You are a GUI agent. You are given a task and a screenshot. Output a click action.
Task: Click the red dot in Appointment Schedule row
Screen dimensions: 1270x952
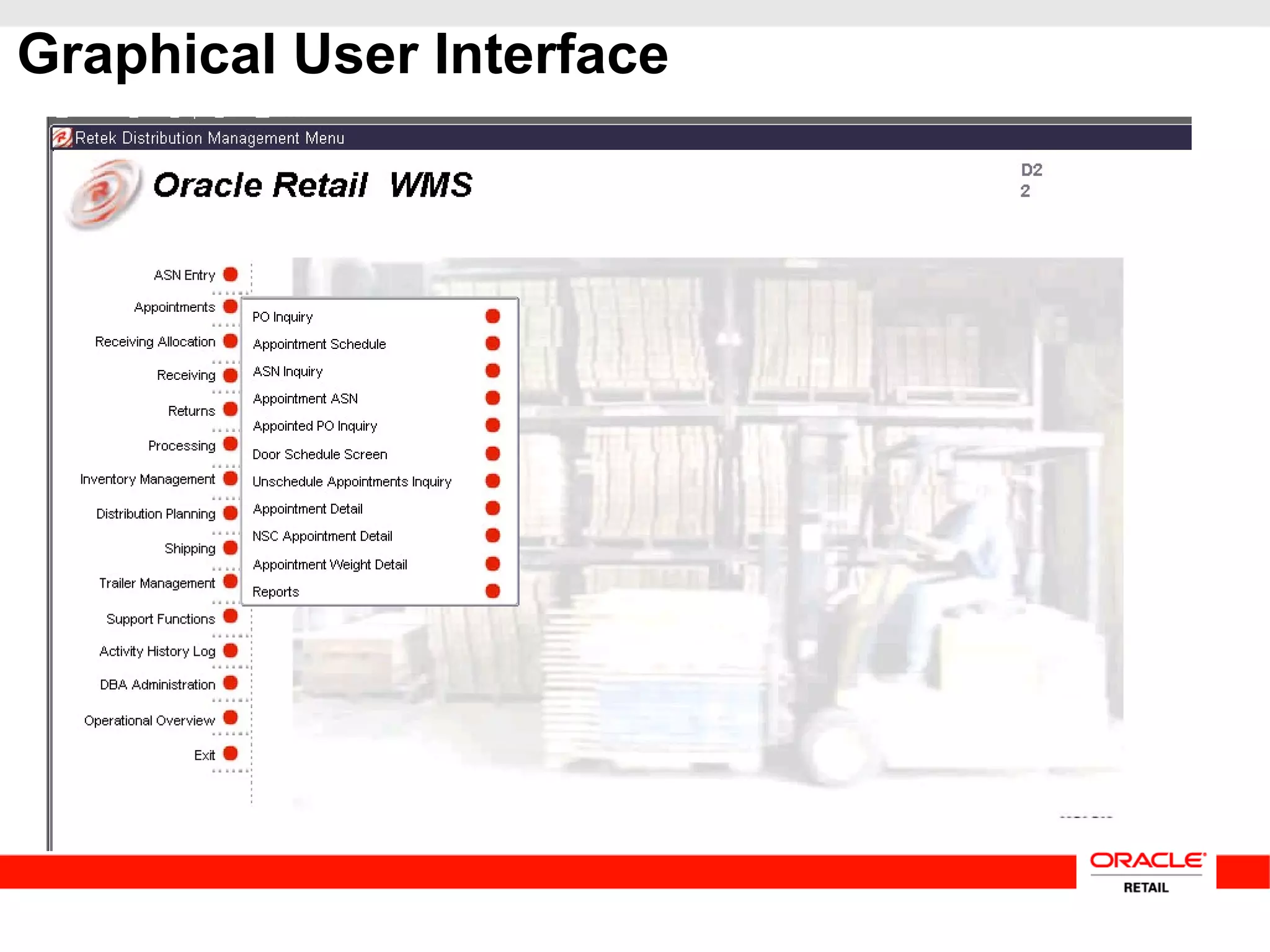pyautogui.click(x=493, y=343)
